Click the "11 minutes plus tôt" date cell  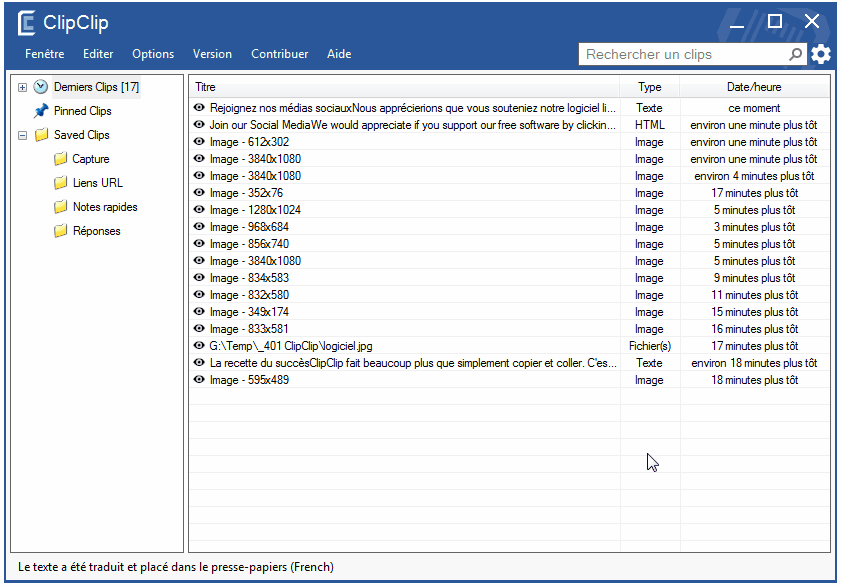point(754,295)
